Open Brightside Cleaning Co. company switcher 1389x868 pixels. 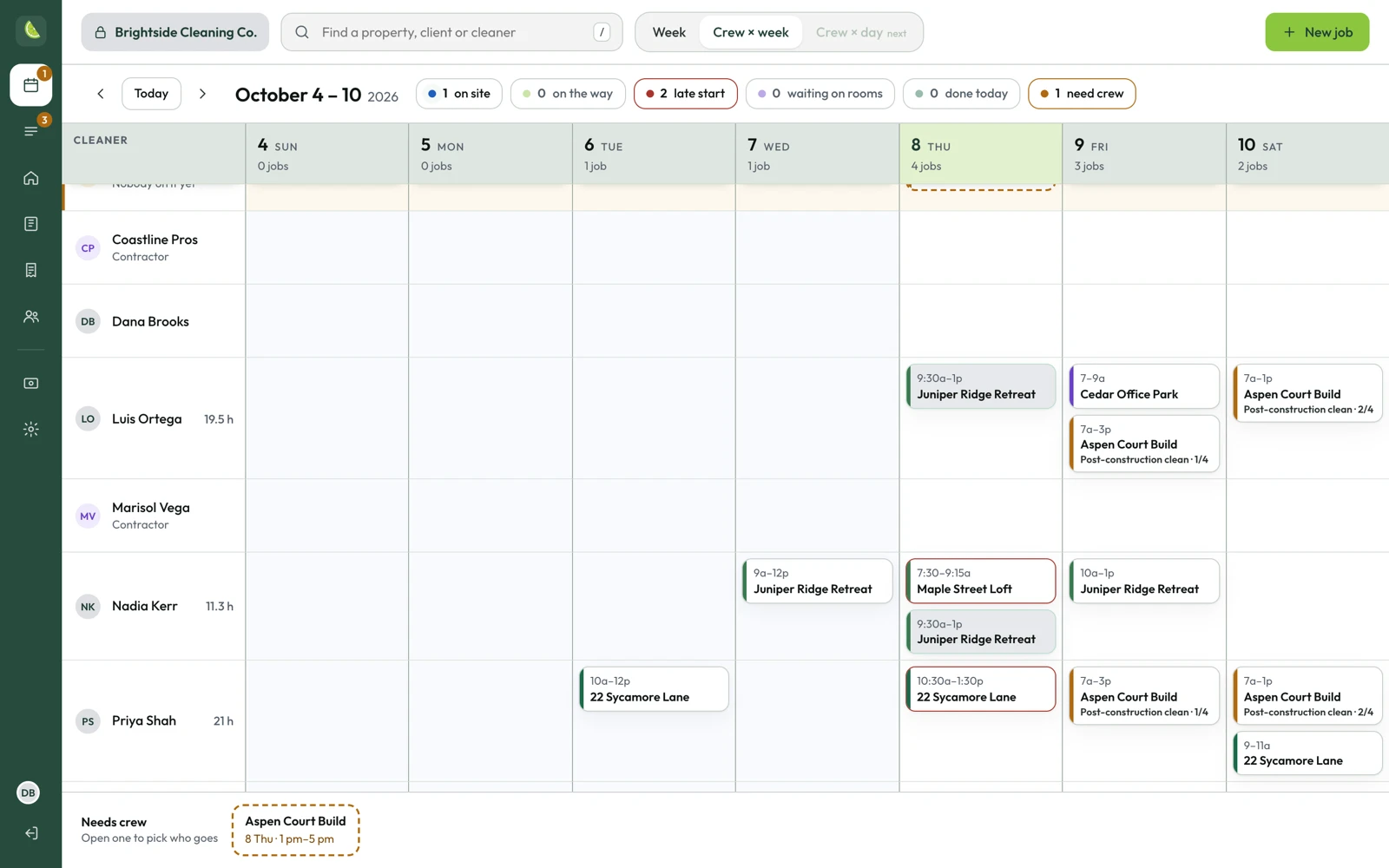pyautogui.click(x=175, y=32)
